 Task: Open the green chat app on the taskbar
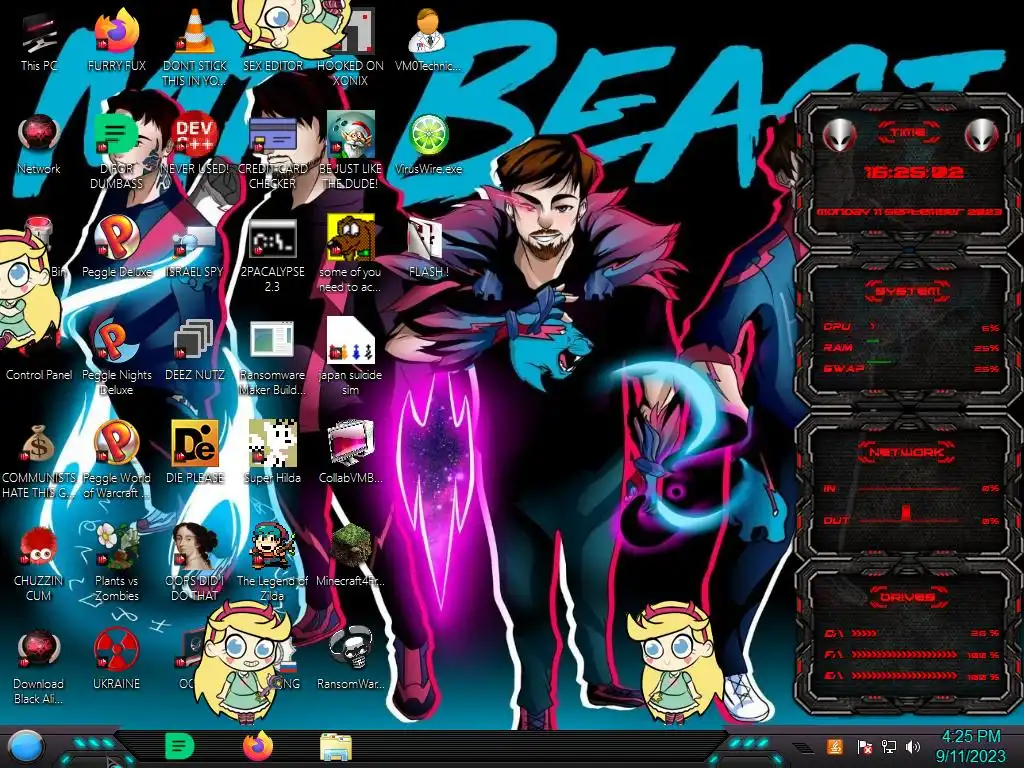(x=179, y=746)
